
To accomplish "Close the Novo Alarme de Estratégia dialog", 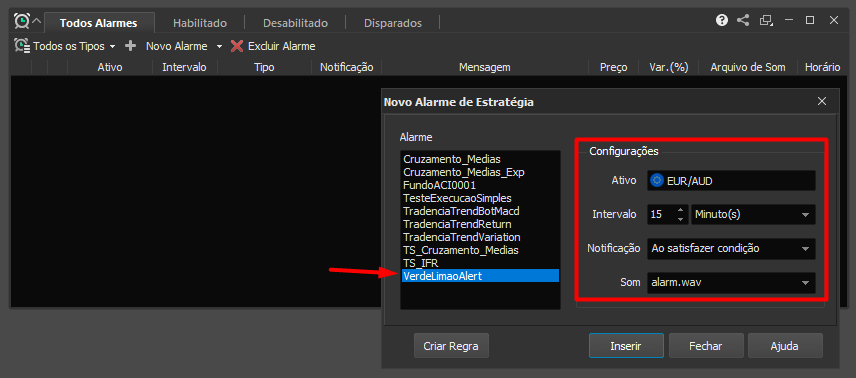I will [822, 101].
